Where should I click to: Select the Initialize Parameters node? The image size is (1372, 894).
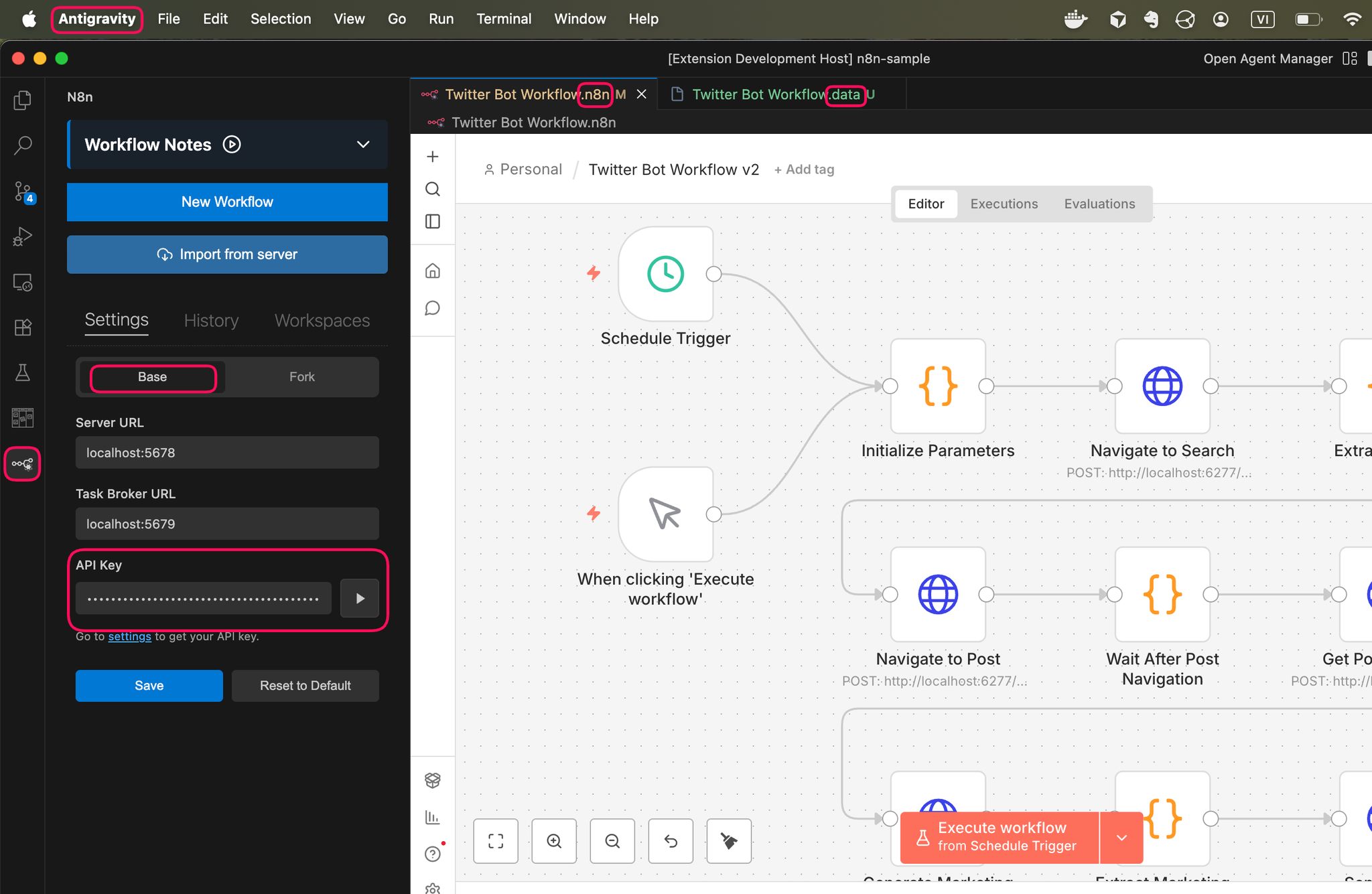[938, 386]
